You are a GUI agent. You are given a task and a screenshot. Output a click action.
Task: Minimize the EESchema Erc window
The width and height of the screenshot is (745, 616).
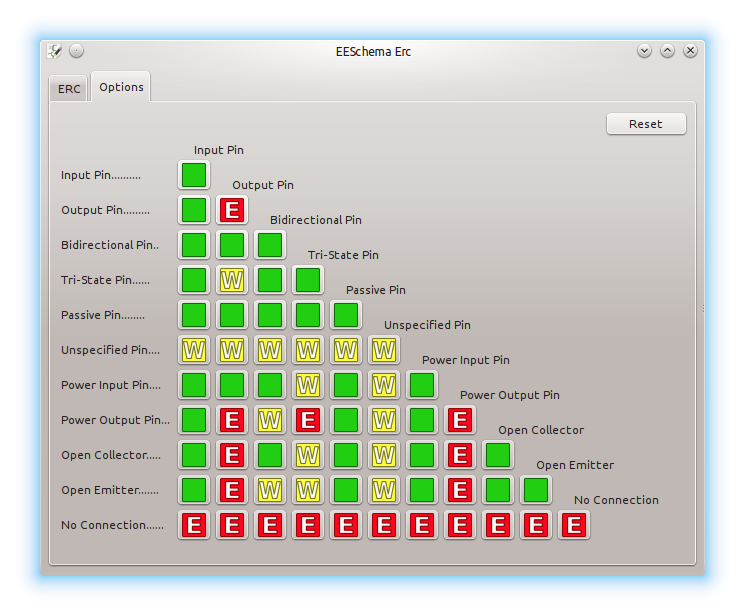point(644,50)
